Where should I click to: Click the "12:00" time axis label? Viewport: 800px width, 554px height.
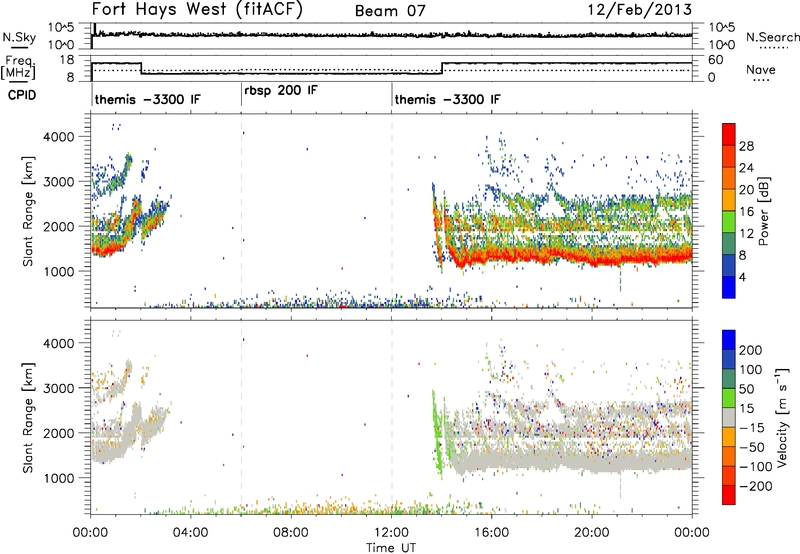click(x=391, y=533)
